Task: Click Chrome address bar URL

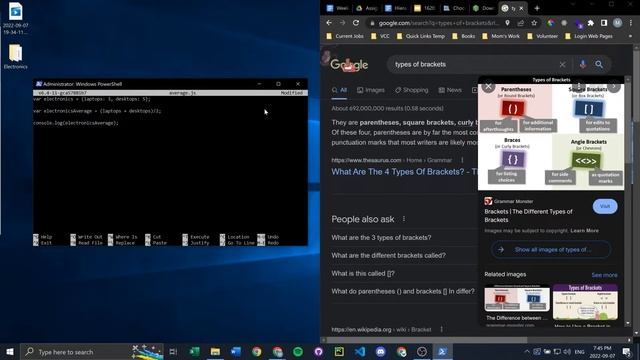Action: pyautogui.click(x=438, y=23)
